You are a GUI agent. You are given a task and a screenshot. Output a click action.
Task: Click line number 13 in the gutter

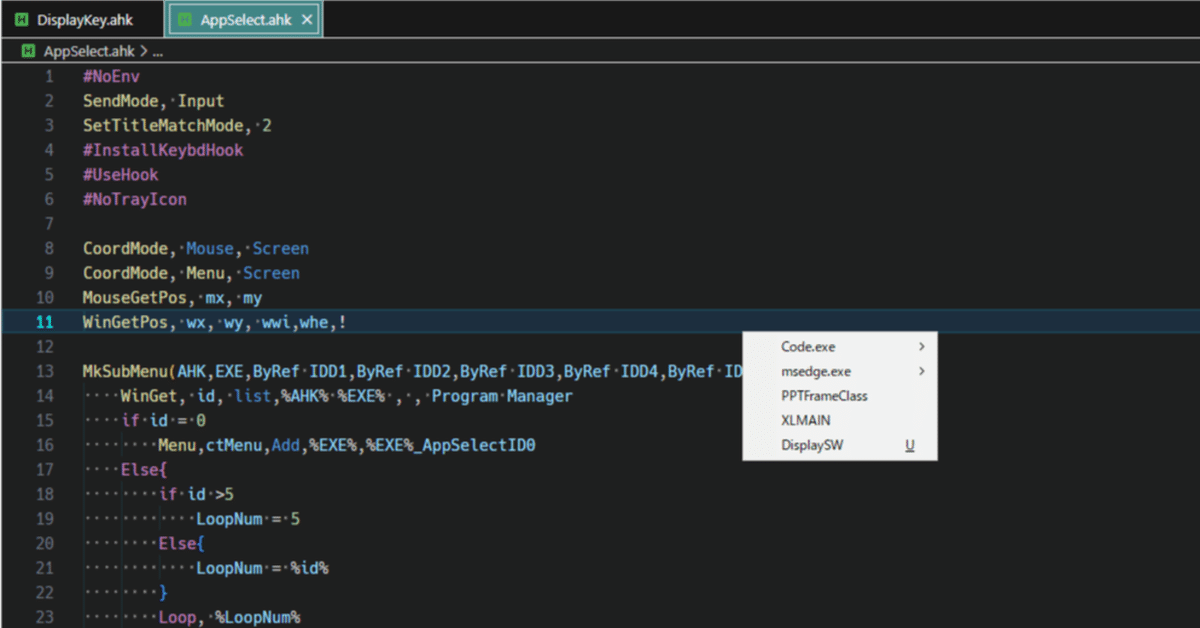[45, 371]
